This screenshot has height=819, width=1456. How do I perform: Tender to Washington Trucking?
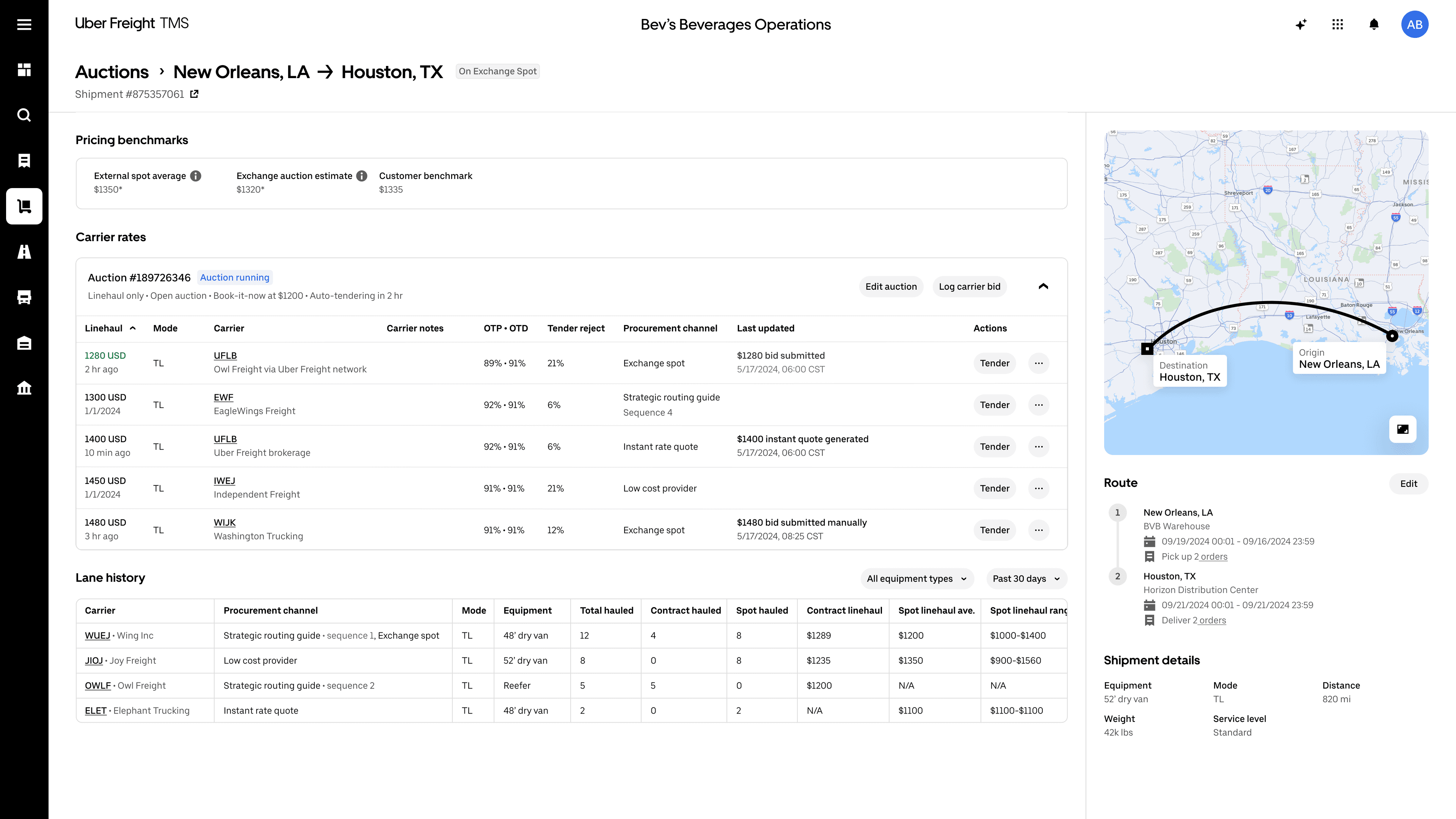(994, 530)
